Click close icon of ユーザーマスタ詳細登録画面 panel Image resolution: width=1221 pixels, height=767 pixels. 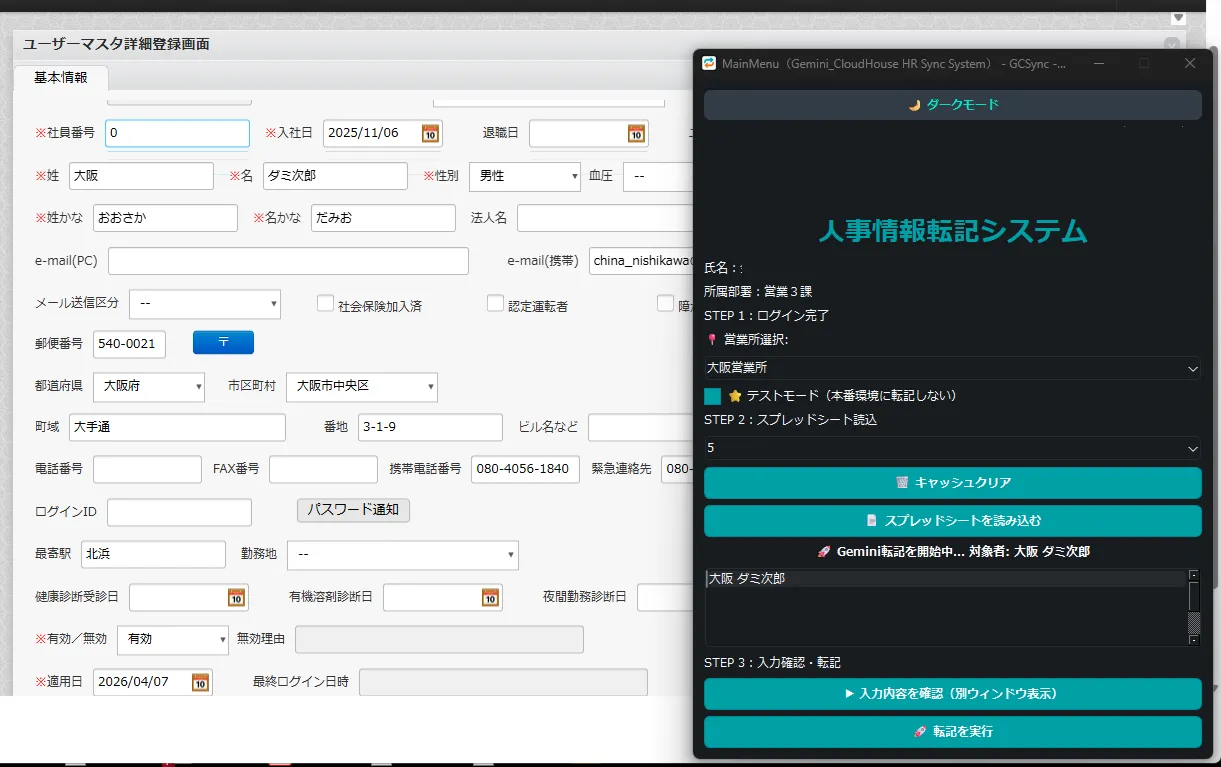[1172, 44]
